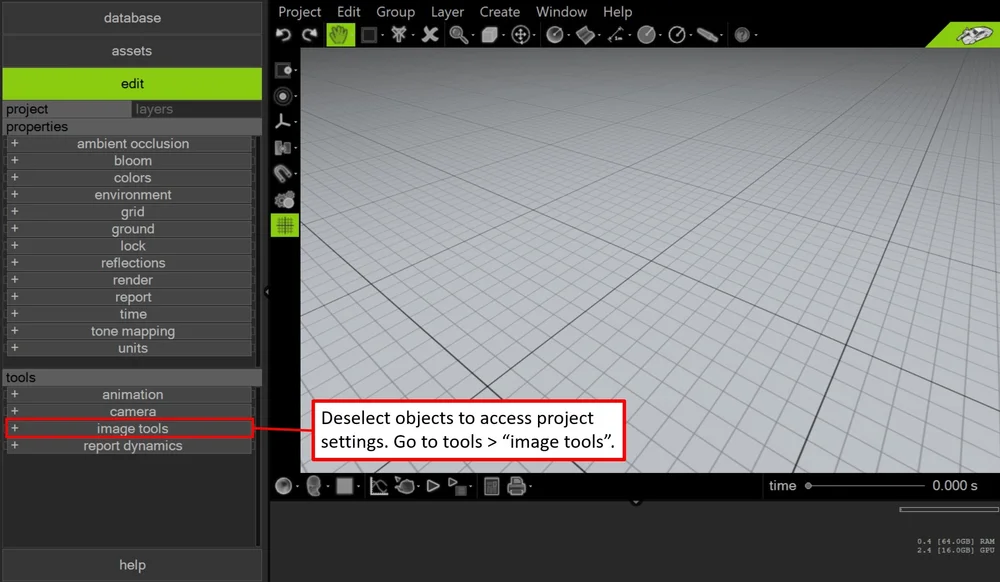Click the concentric circles target icon
This screenshot has width=1000, height=582.
pos(283,96)
